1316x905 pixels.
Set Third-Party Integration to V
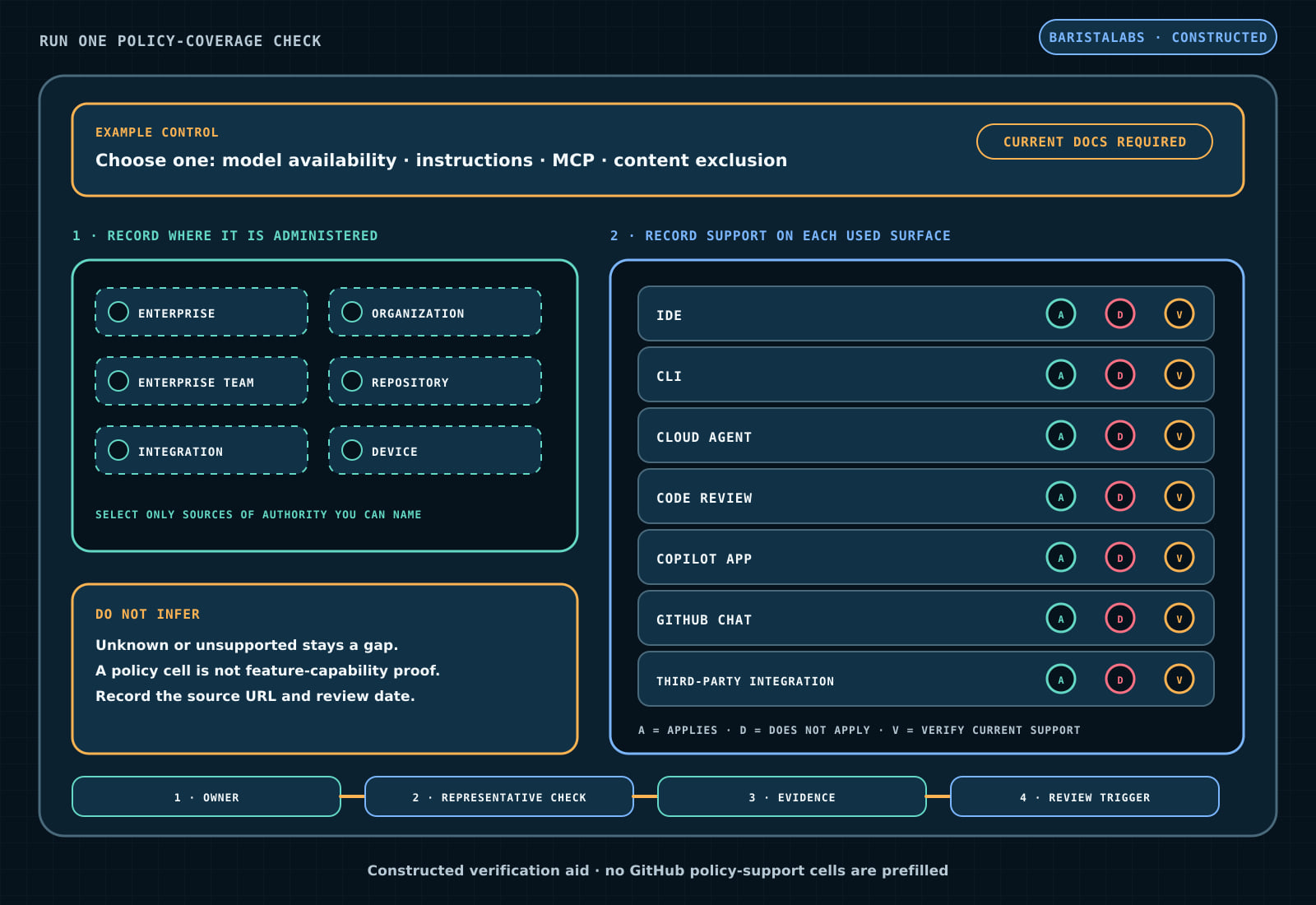(x=1179, y=679)
